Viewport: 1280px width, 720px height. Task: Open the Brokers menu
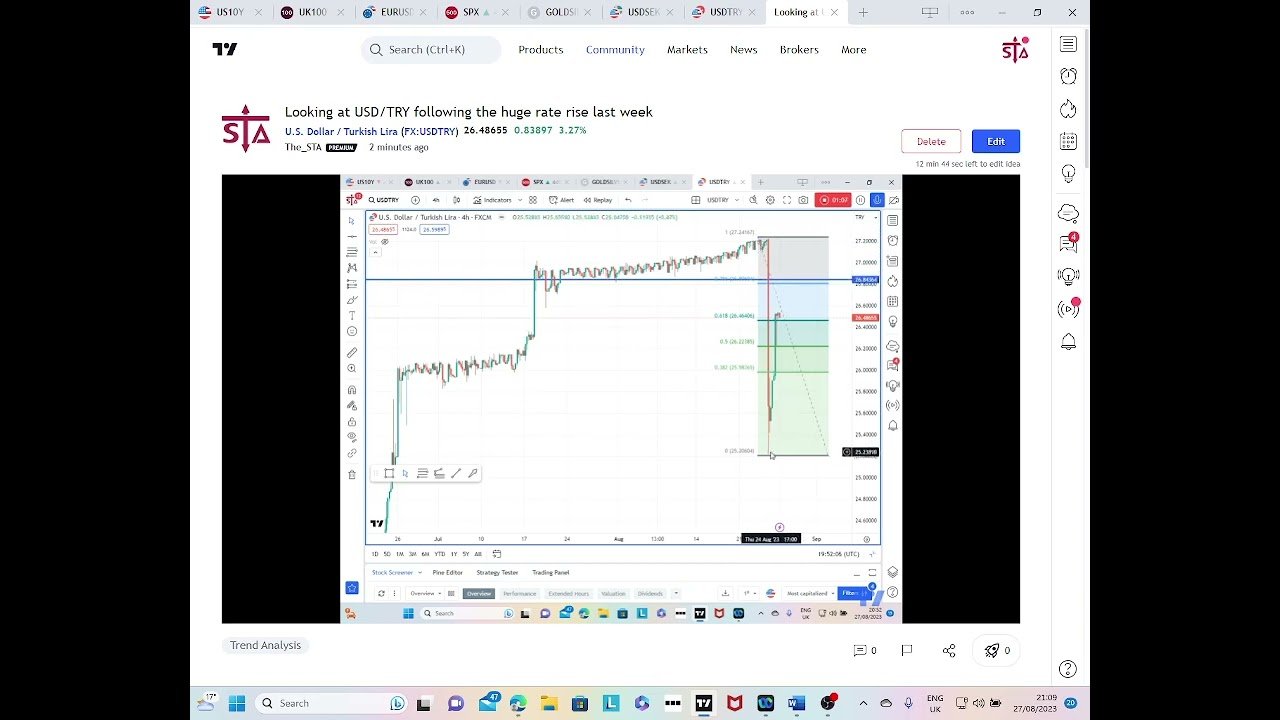coord(799,49)
